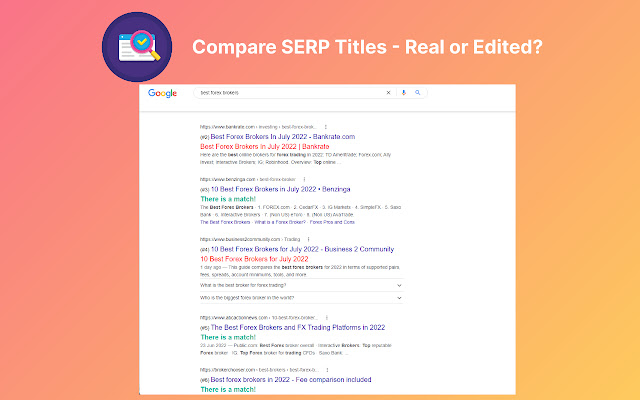Open three-dot menu for bankrate.com result
The width and height of the screenshot is (640, 400).
325,127
